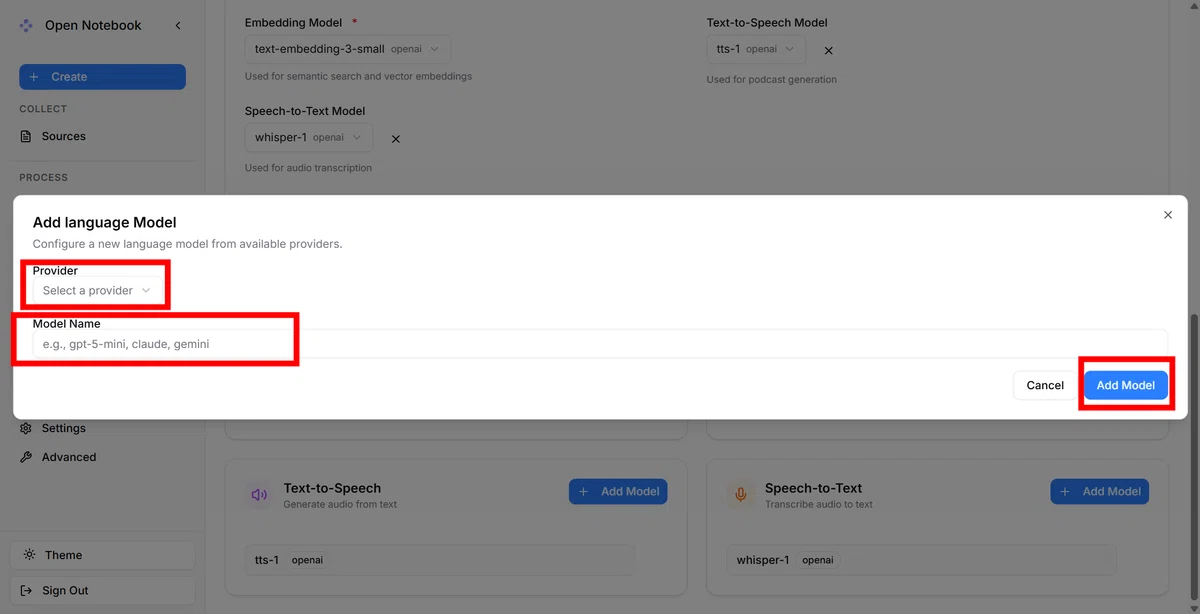
Task: Expand the tts-1 Text-to-Speech Model dropdown
Action: pyautogui.click(x=755, y=49)
